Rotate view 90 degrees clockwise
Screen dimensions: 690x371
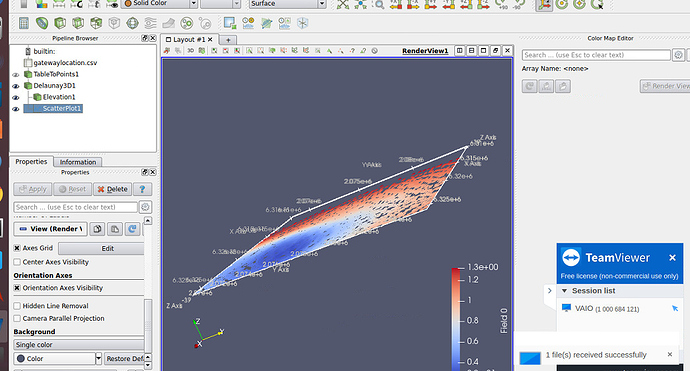pos(501,4)
